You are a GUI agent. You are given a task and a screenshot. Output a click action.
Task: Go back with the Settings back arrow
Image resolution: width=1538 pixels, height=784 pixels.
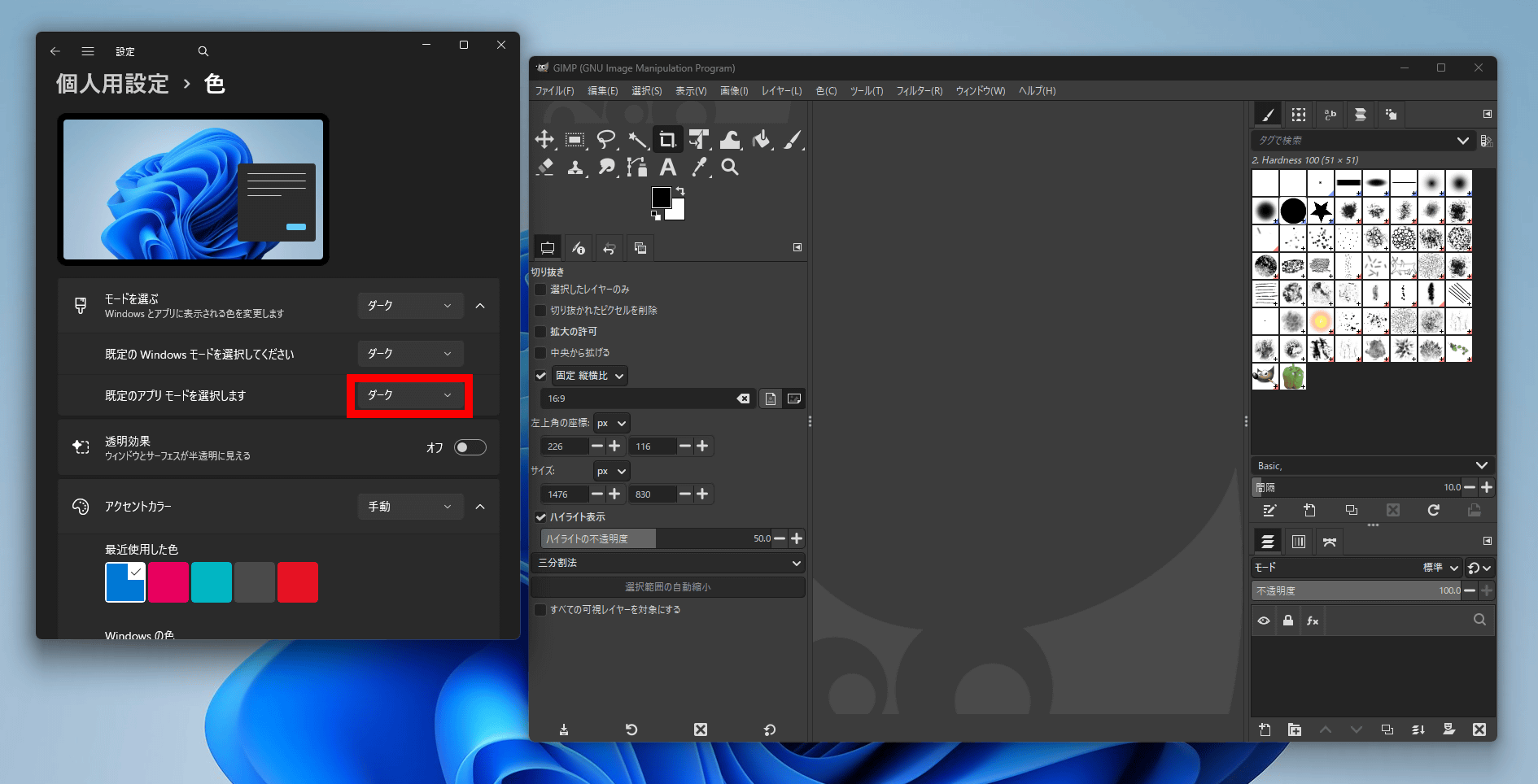[x=55, y=51]
